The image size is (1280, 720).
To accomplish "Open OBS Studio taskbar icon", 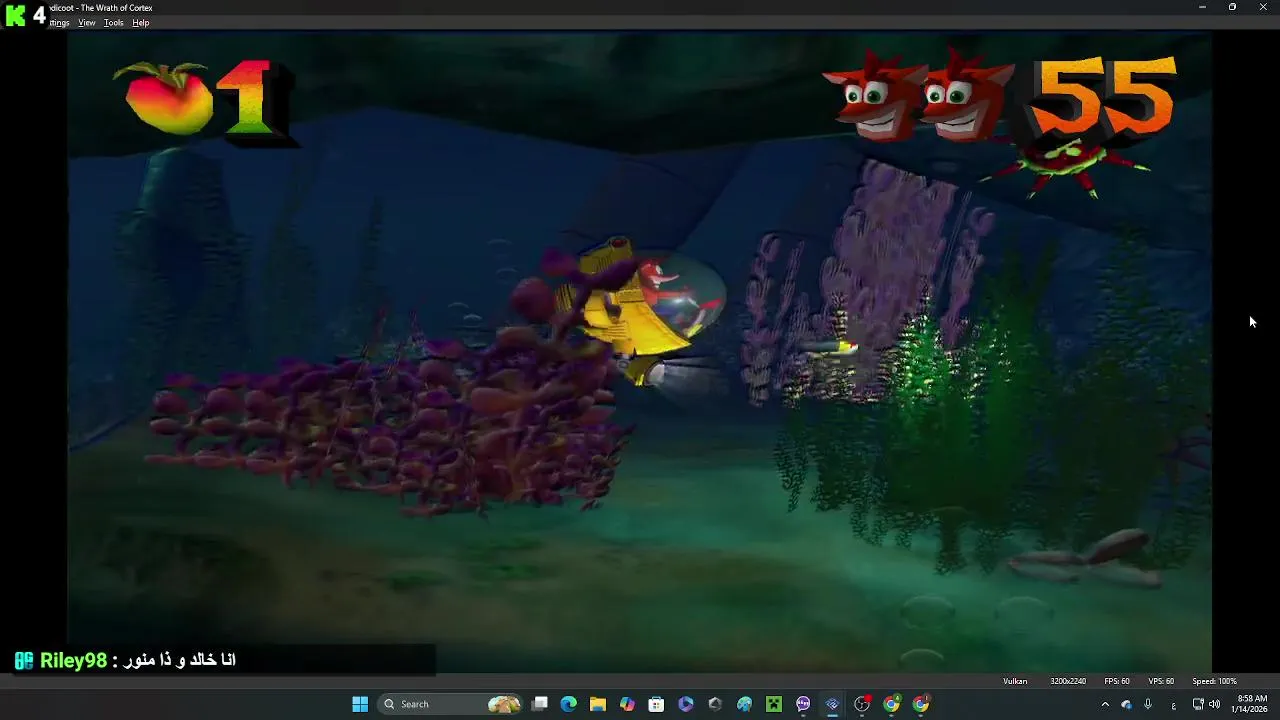I will point(862,704).
